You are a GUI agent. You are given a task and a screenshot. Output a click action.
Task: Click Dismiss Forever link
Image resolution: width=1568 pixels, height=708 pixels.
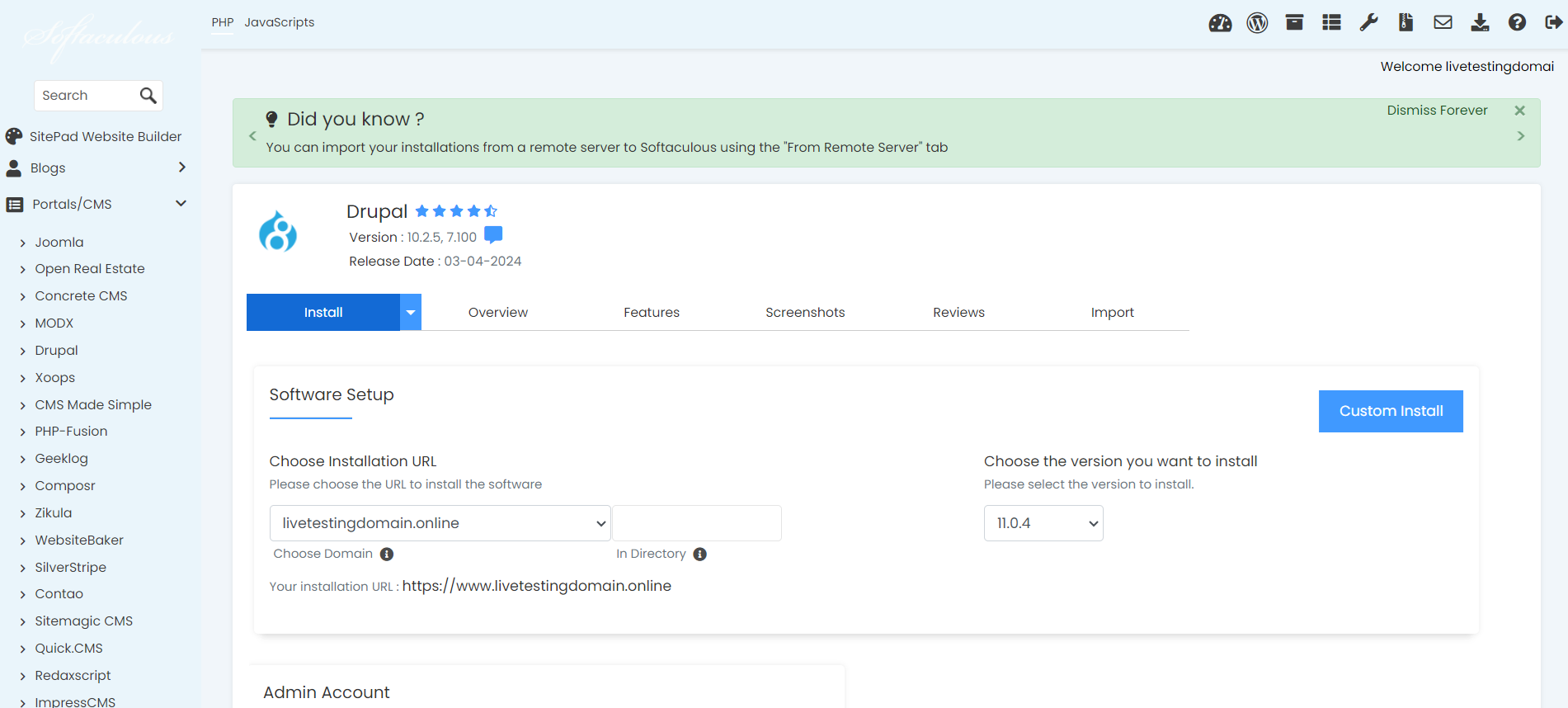click(x=1437, y=111)
